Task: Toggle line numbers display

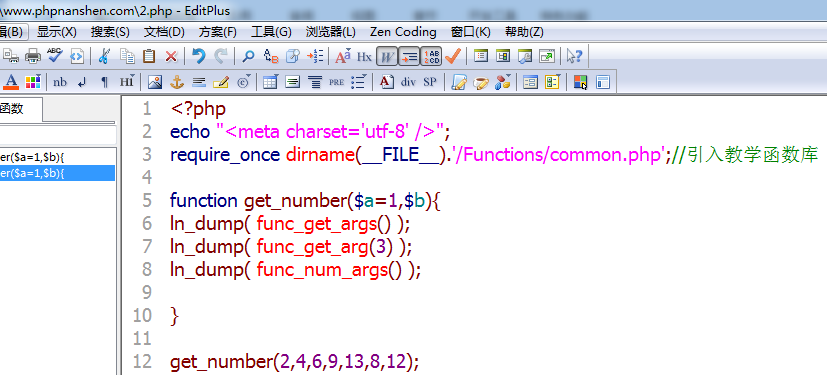Action: [x=431, y=56]
